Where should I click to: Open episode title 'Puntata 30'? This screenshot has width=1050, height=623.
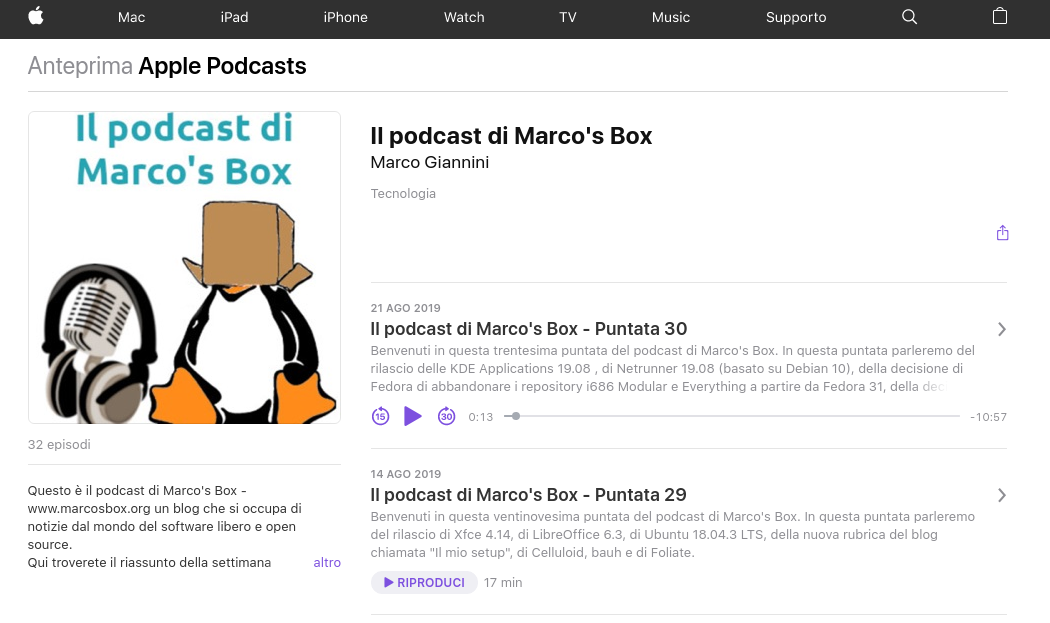tap(528, 329)
